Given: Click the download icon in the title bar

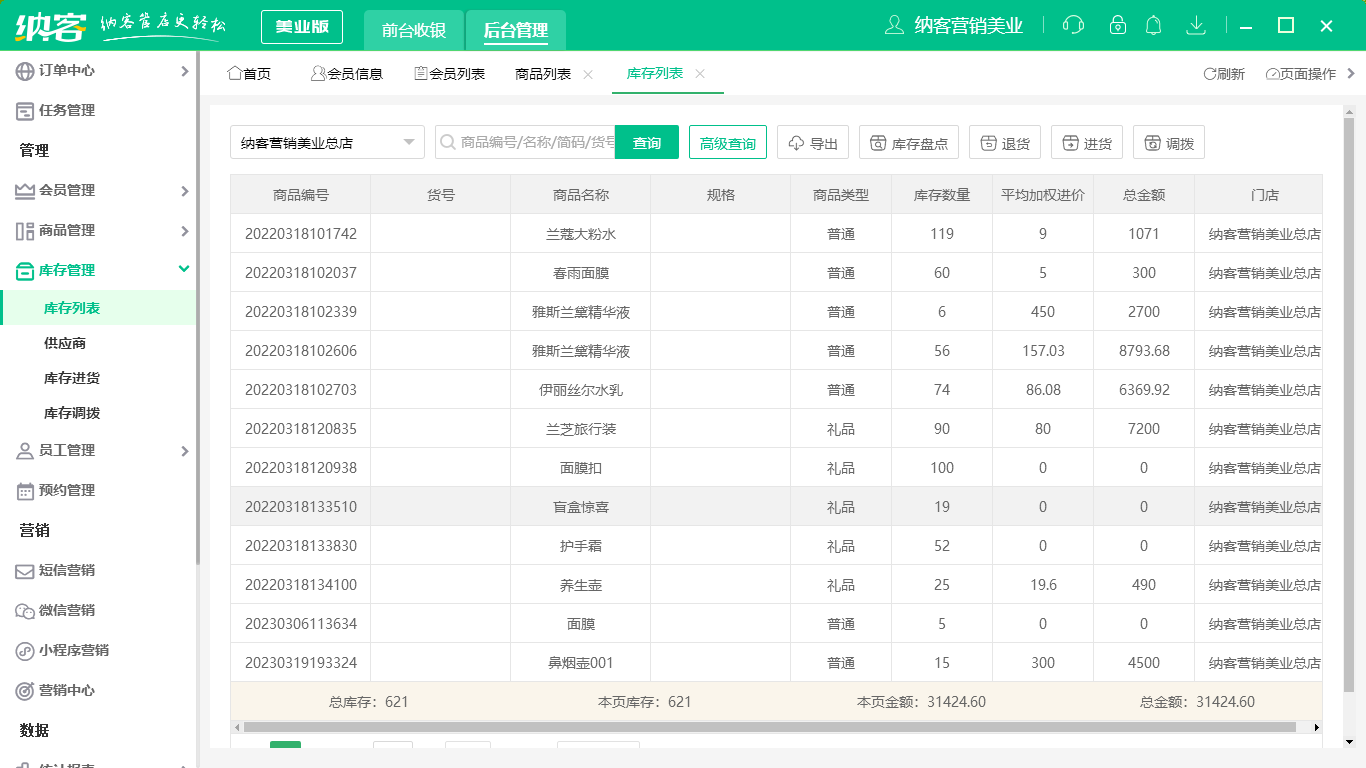Looking at the screenshot, I should coord(1196,25).
